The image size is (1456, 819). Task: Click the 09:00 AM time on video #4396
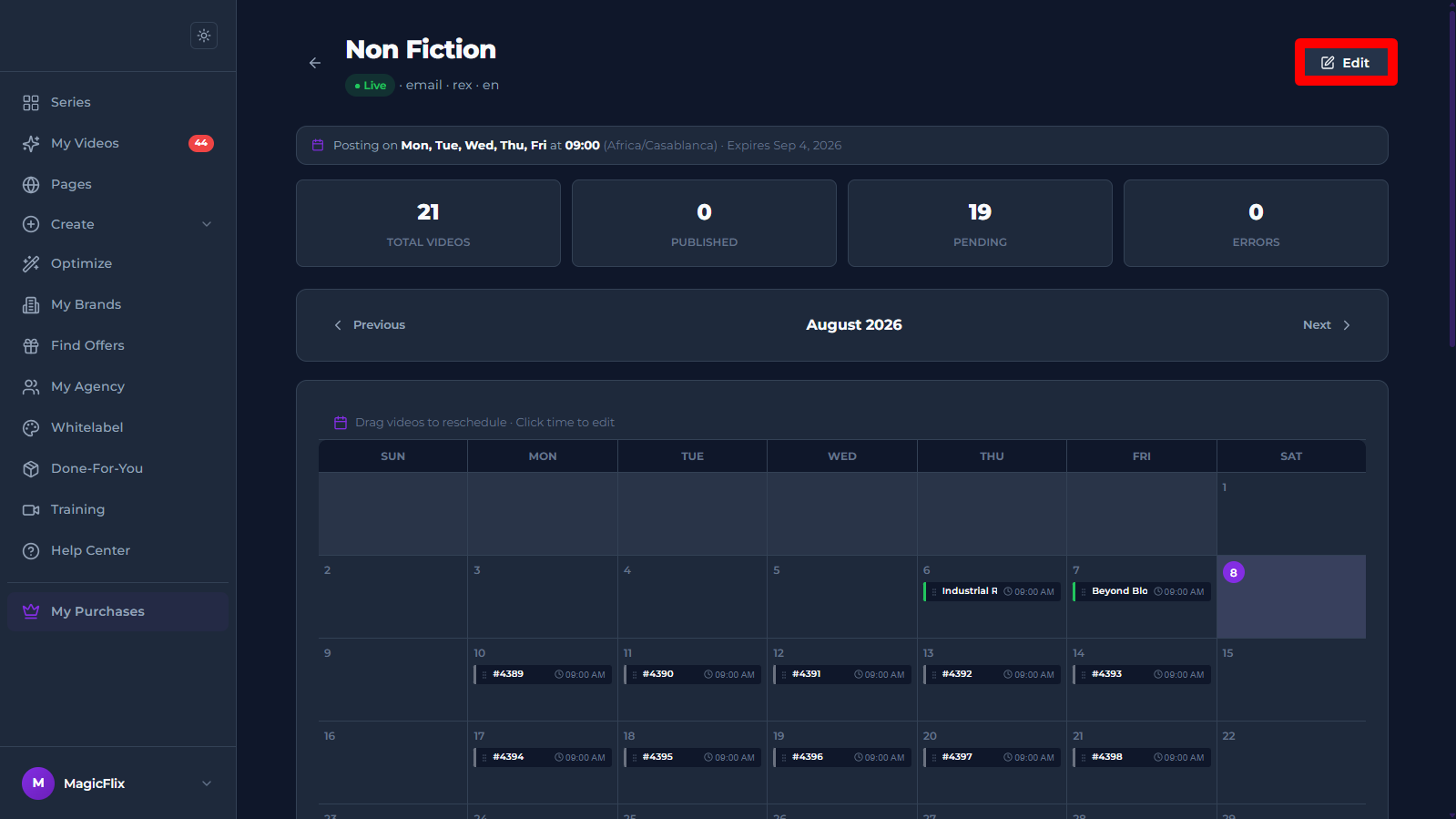pyautogui.click(x=880, y=758)
